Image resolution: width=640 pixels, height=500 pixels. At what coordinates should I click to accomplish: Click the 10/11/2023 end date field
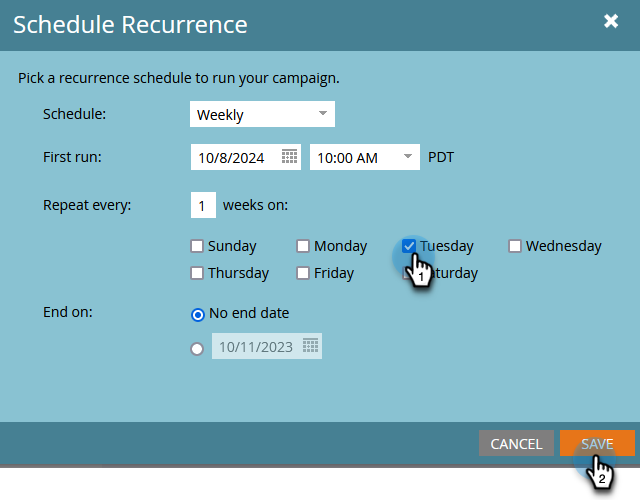tap(267, 346)
